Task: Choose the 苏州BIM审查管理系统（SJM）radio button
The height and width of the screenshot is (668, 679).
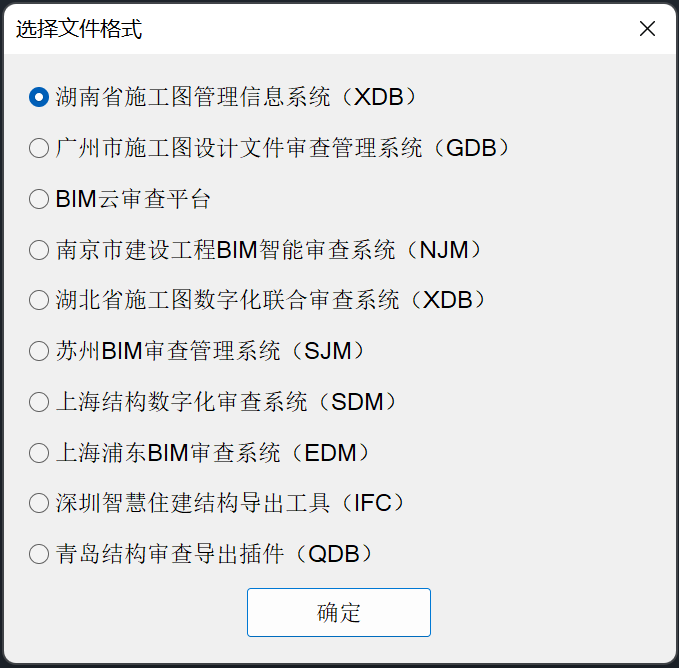Action: coord(39,351)
